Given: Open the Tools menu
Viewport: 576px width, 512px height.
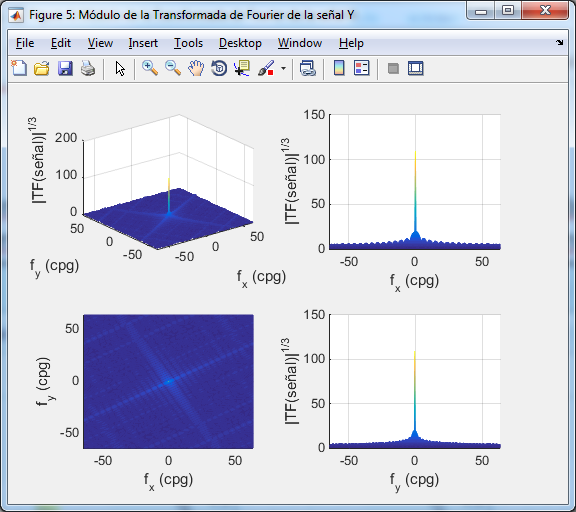Looking at the screenshot, I should coord(188,43).
